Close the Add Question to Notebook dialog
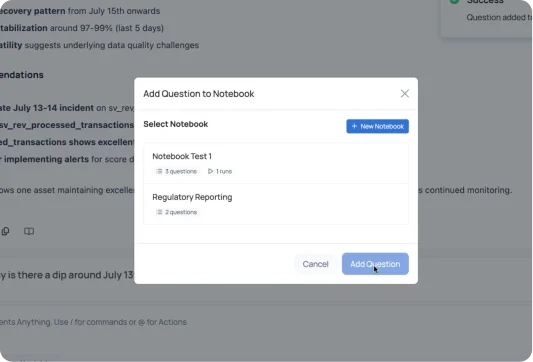 click(x=405, y=93)
